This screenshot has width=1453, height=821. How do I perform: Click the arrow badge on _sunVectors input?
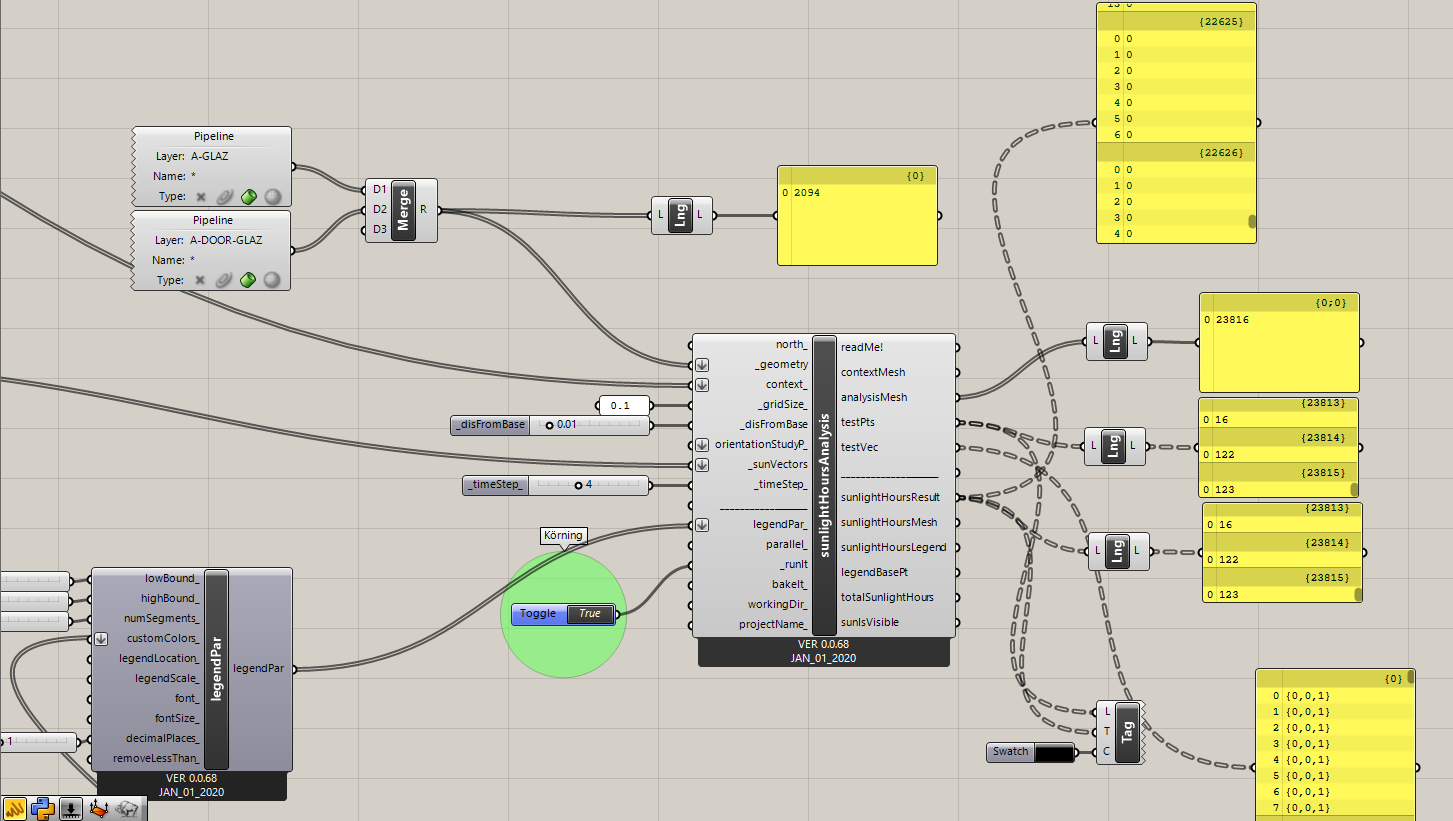[702, 465]
